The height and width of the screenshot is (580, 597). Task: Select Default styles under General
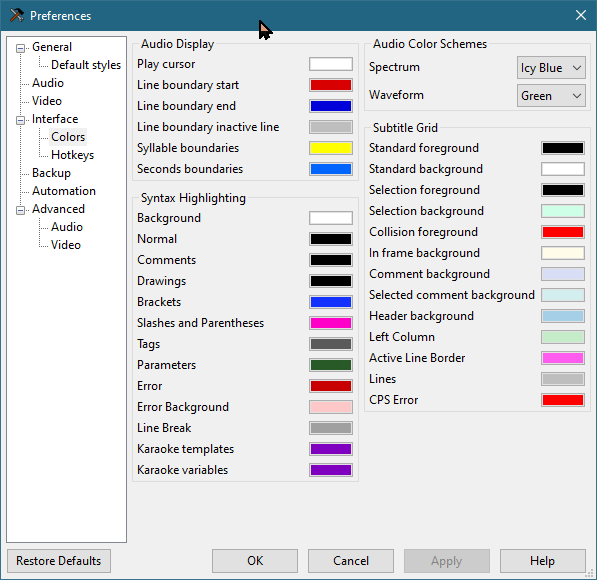click(x=86, y=65)
